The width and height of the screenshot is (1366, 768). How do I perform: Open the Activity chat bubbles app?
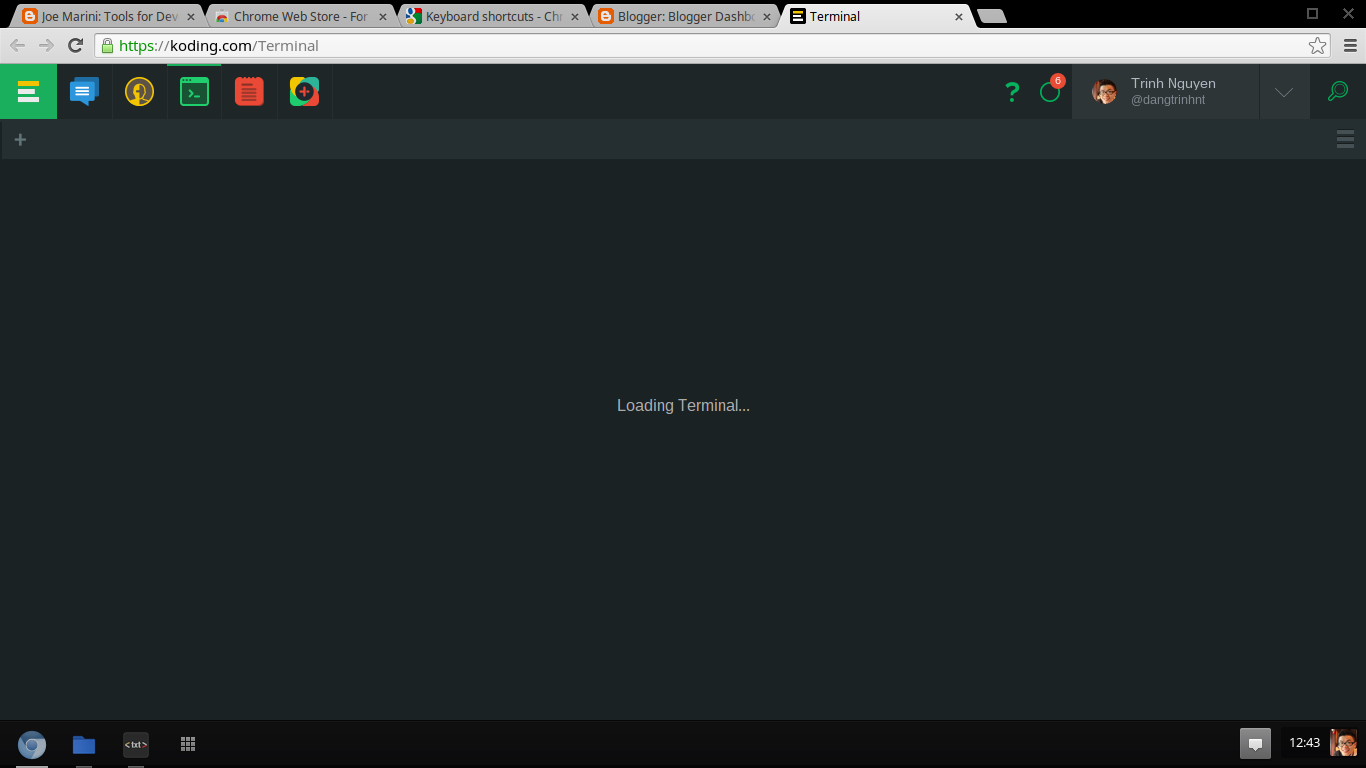(84, 92)
